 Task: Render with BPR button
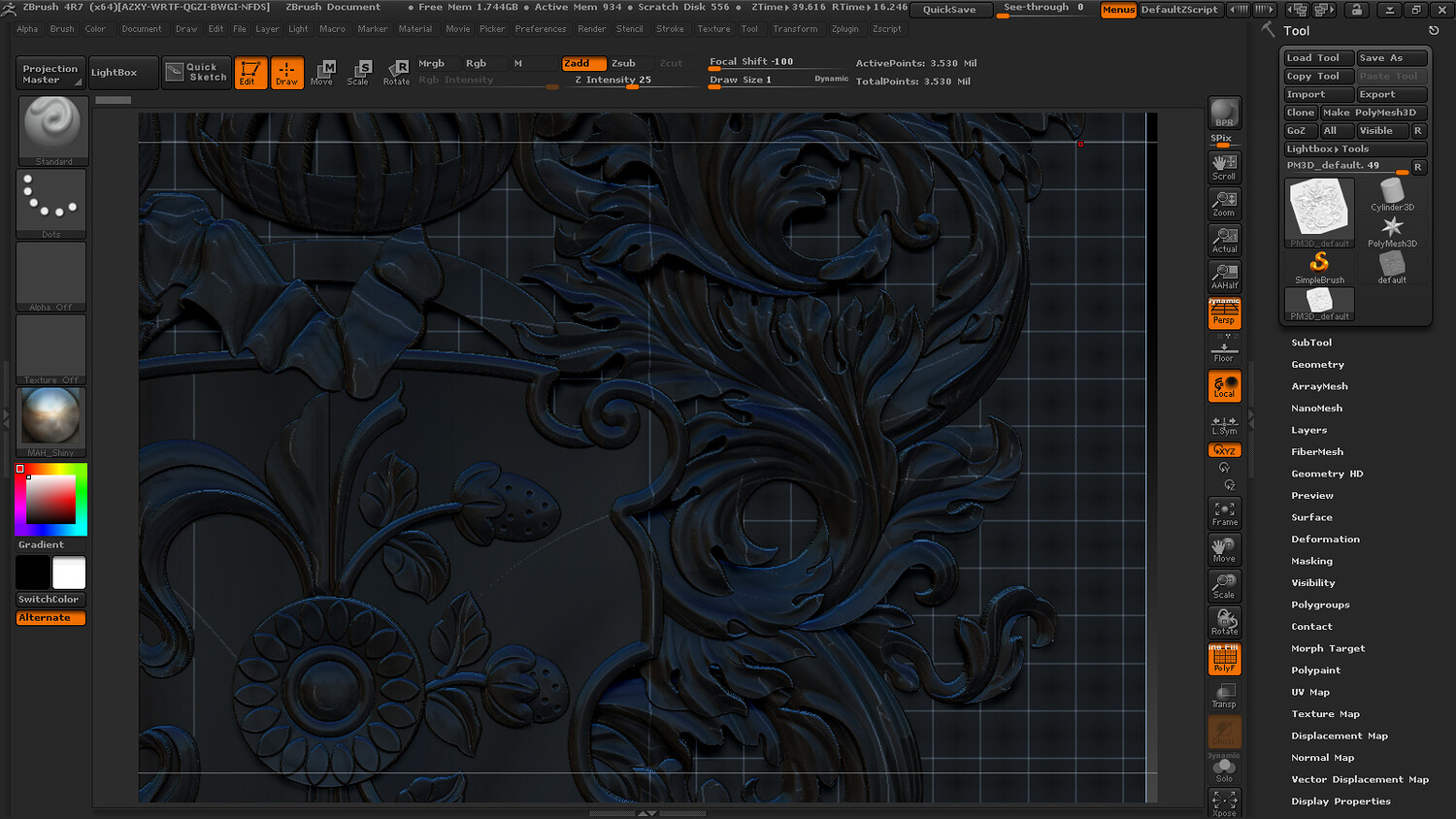click(1225, 113)
